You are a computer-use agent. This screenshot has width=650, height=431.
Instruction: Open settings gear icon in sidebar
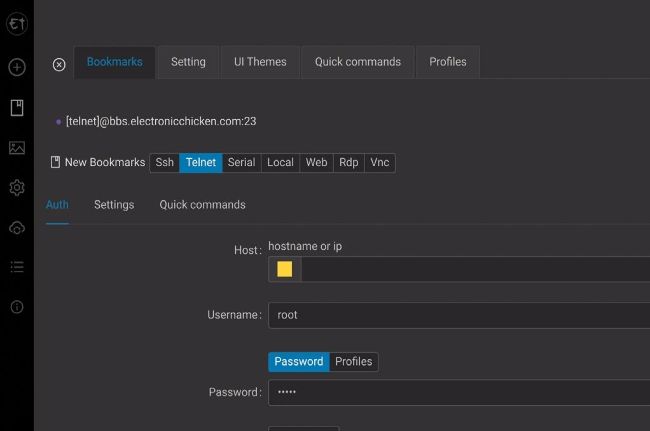click(17, 188)
